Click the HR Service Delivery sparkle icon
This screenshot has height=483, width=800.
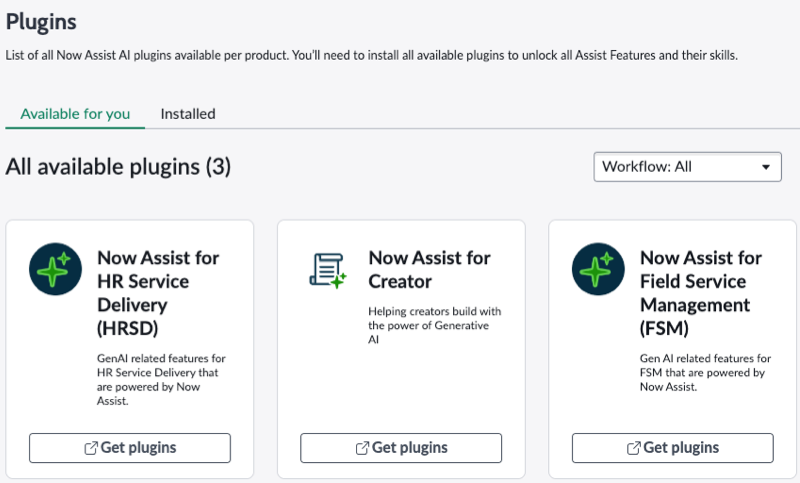(55, 269)
